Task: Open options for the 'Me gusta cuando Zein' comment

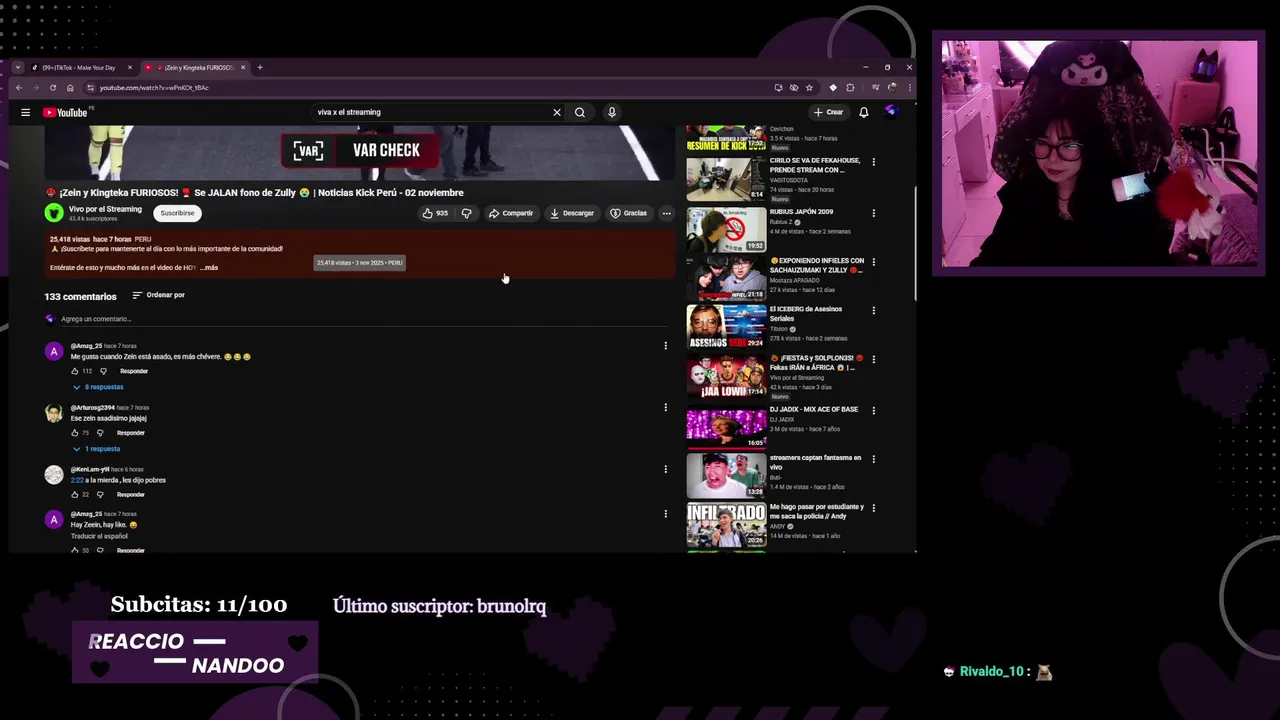Action: (x=665, y=346)
